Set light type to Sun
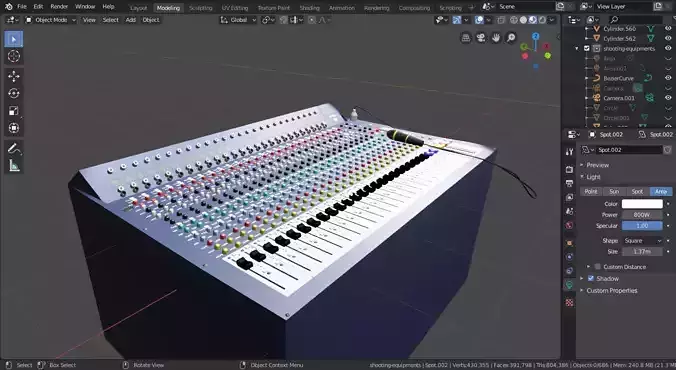The height and width of the screenshot is (370, 676). (x=614, y=191)
